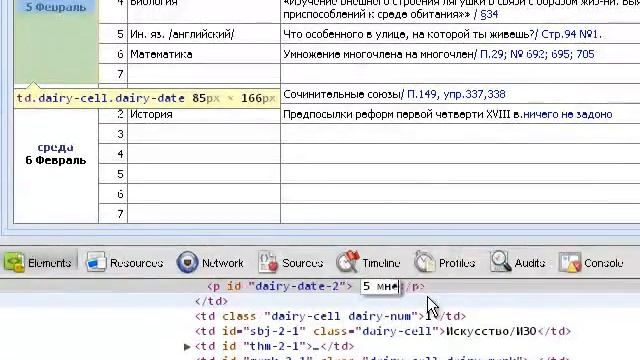Open homework link §34

pos(489,14)
